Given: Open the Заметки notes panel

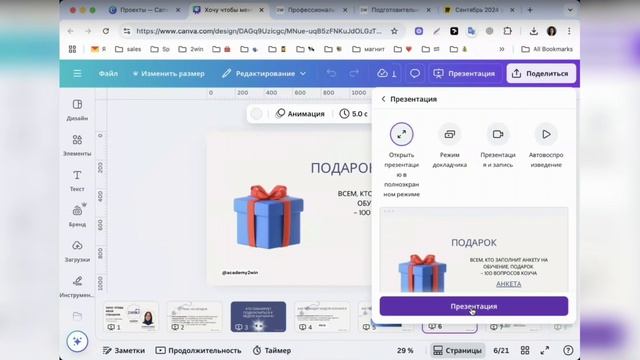Looking at the screenshot, I should (124, 351).
